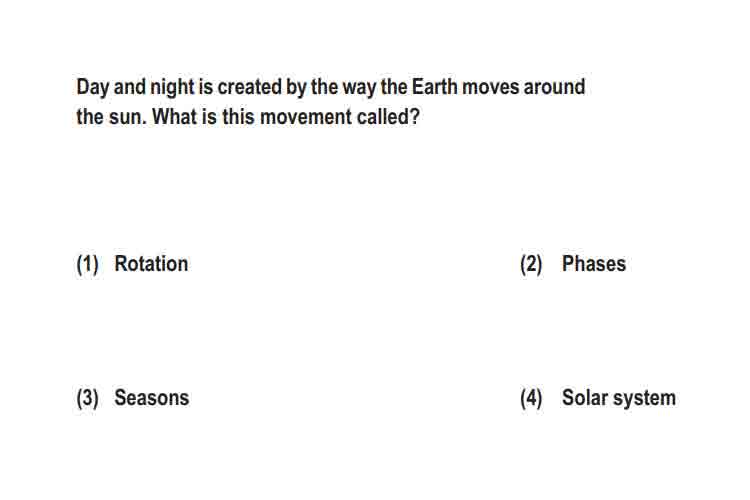This screenshot has width=750, height=500.
Task: Select the answer option Rotation
Action: (x=151, y=264)
